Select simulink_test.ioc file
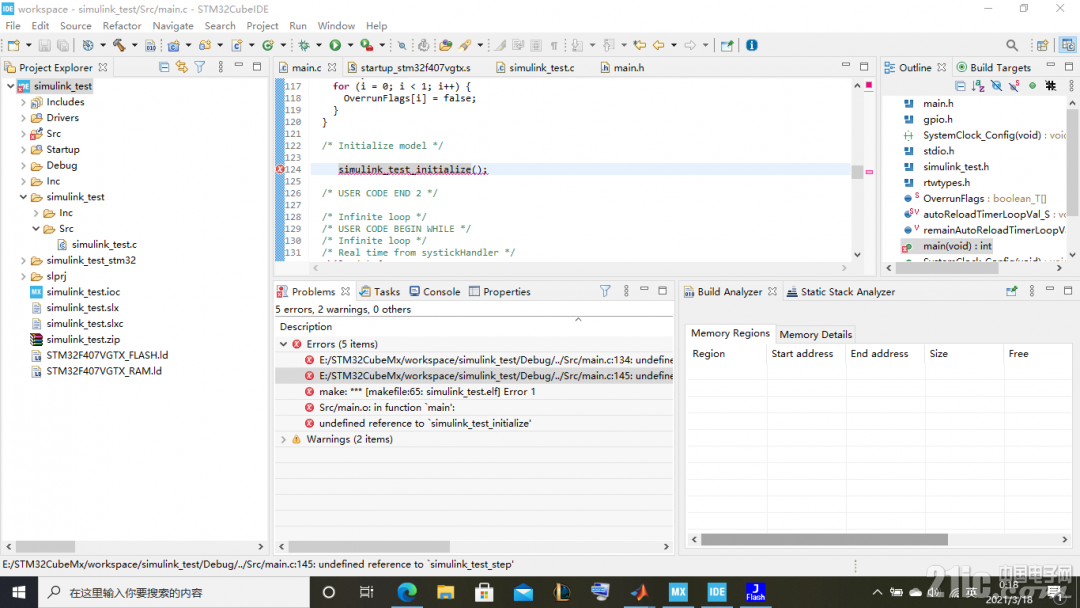The height and width of the screenshot is (608, 1080). pyautogui.click(x=75, y=292)
